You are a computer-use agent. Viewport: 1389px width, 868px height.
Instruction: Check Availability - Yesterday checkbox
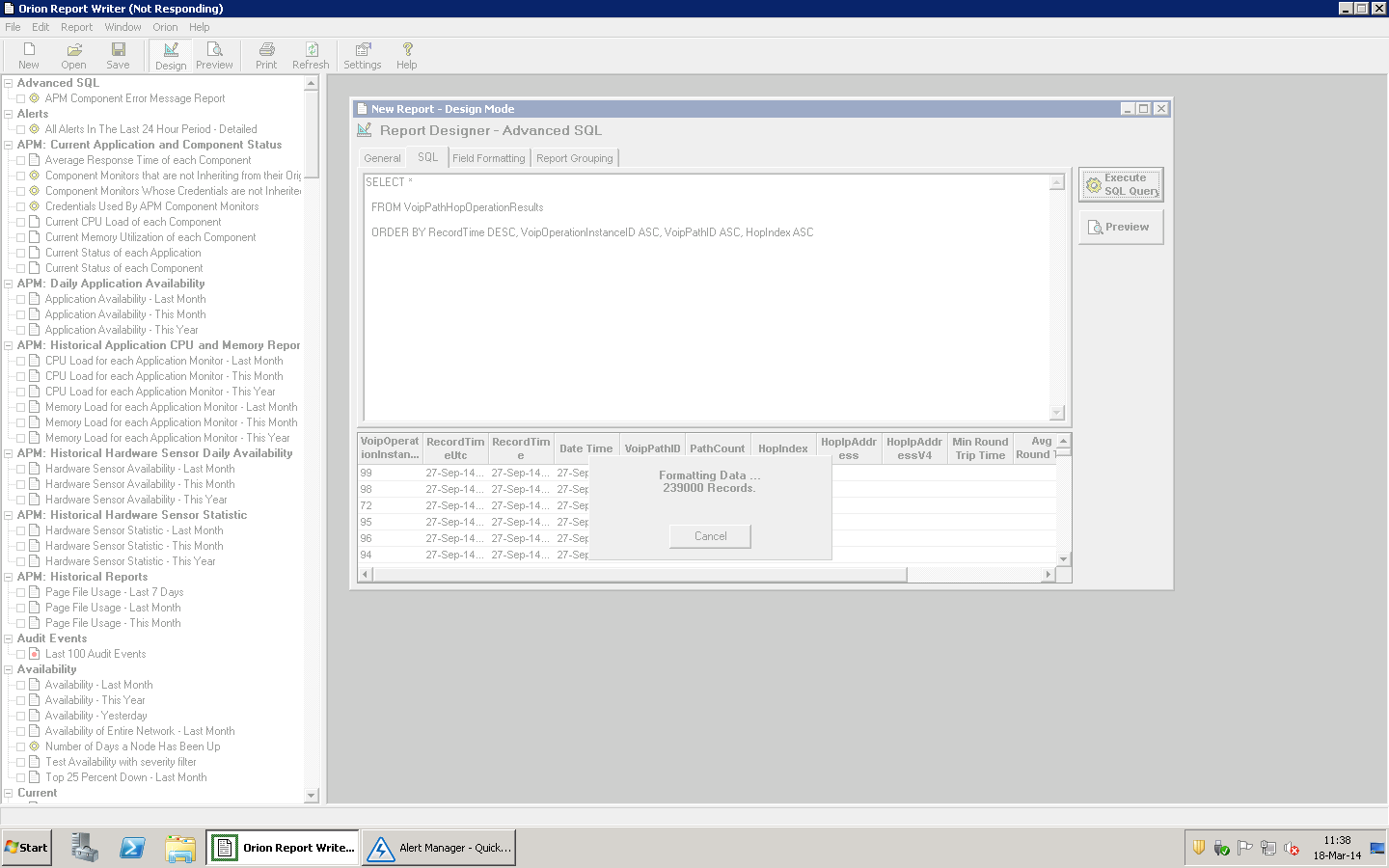pos(21,716)
